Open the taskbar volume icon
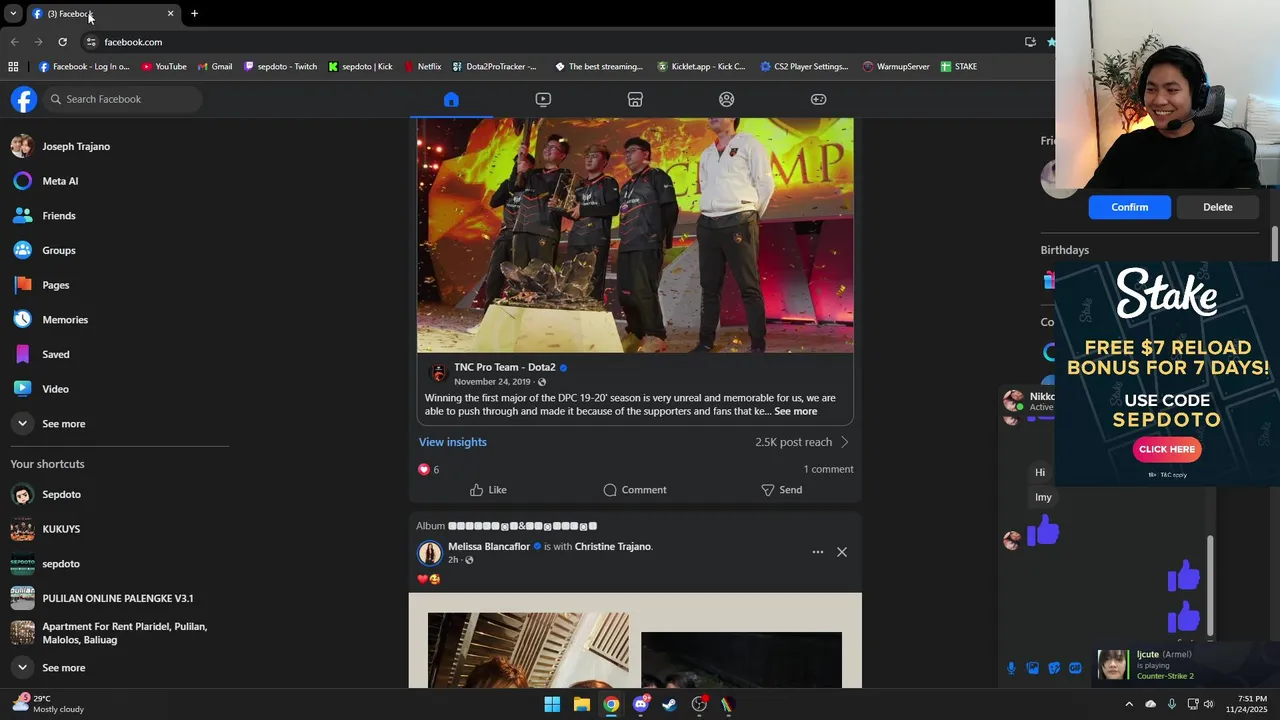1280x720 pixels. [1208, 704]
